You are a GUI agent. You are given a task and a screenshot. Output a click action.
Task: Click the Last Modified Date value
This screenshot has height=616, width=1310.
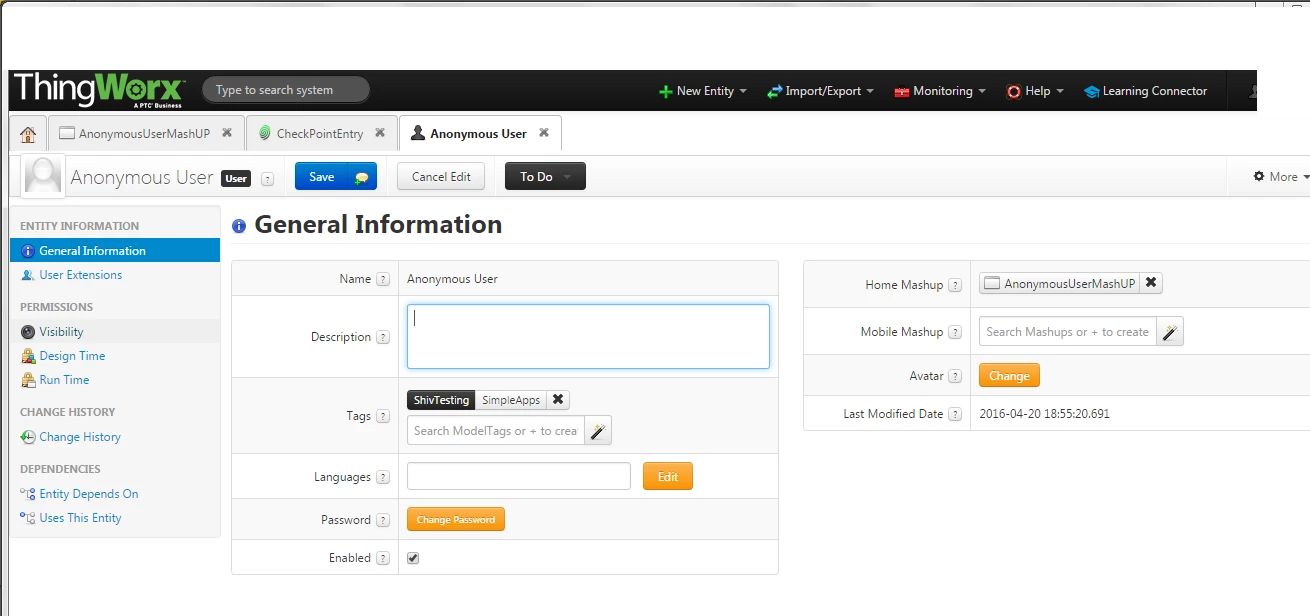coord(1044,414)
